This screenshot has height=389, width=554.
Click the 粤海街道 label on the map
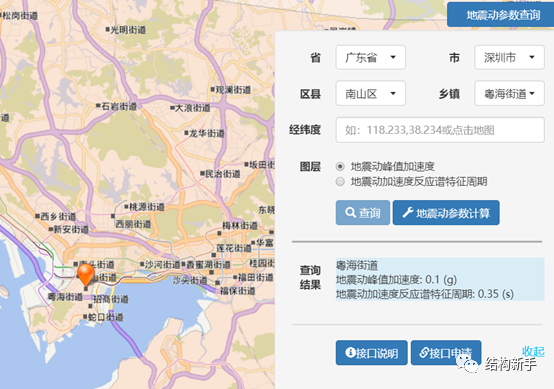(65, 296)
